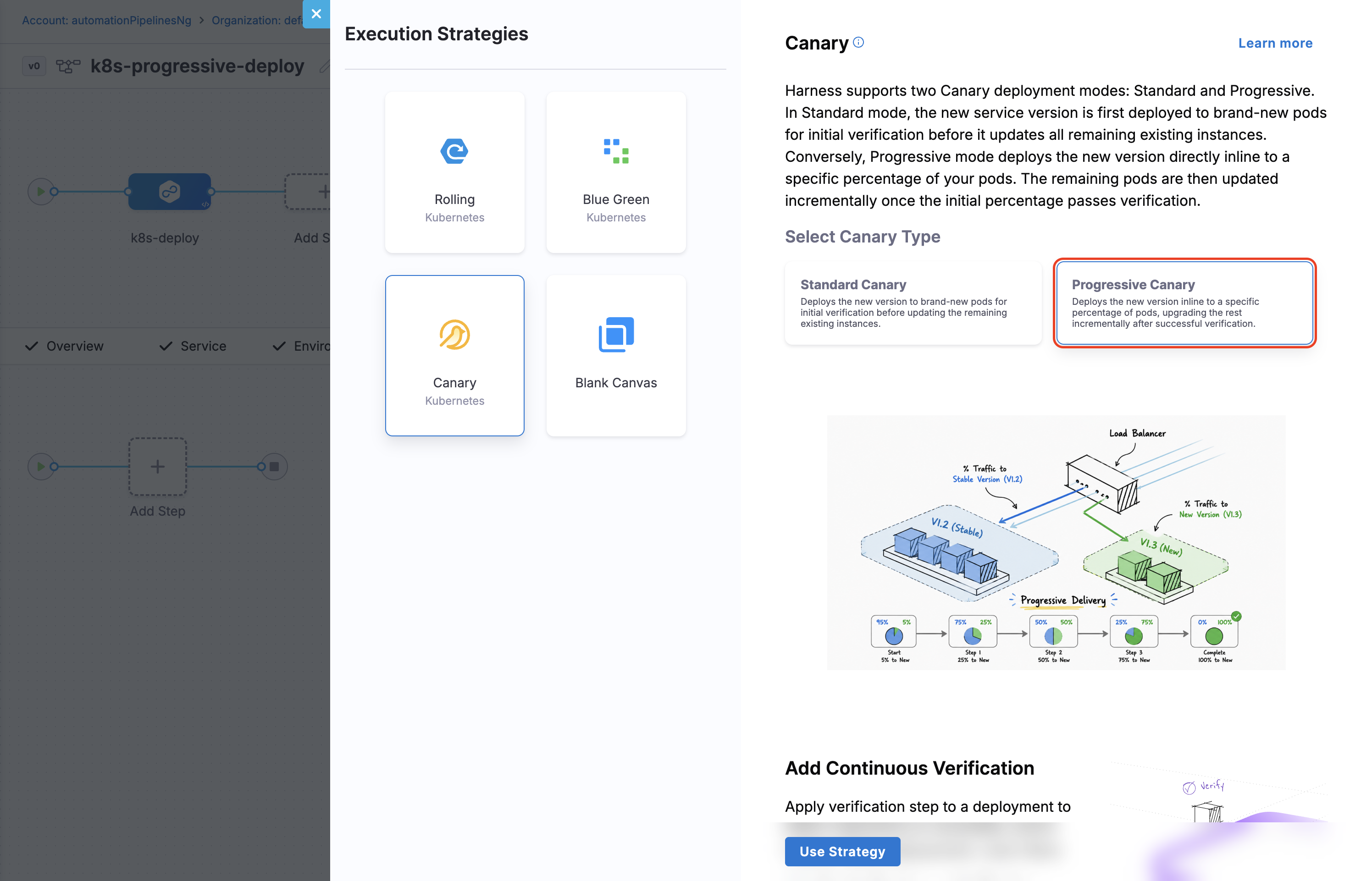
Task: Click the Add Step label
Action: [157, 511]
